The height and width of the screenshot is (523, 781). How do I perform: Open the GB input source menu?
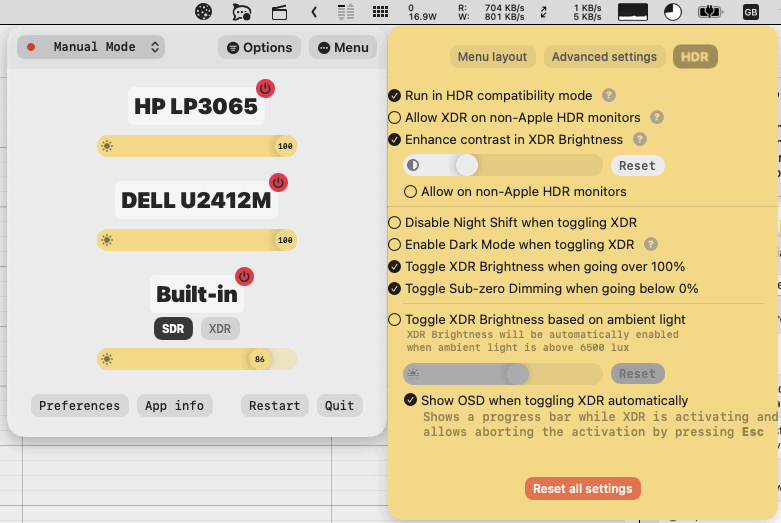751,11
